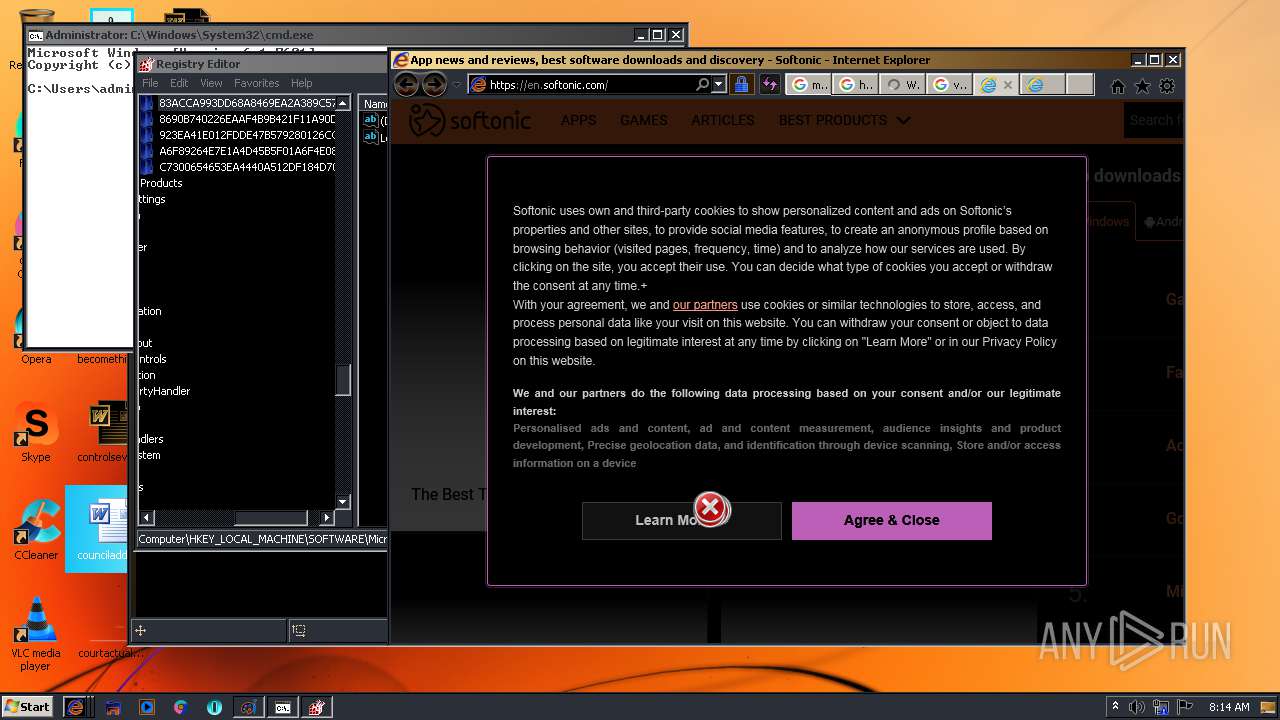The image size is (1280, 720).
Task: Open the CCleaner desktop shortcut
Action: click(36, 528)
